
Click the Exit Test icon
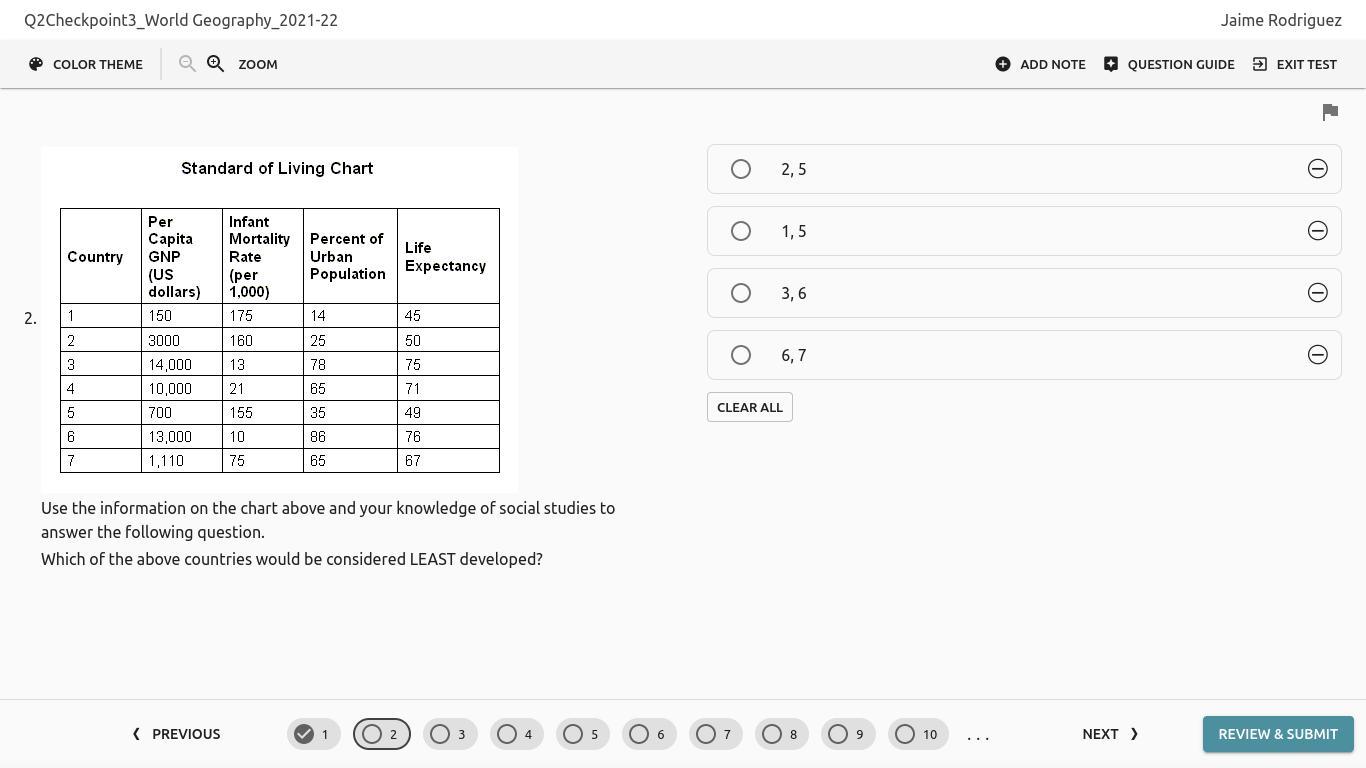pos(1260,64)
